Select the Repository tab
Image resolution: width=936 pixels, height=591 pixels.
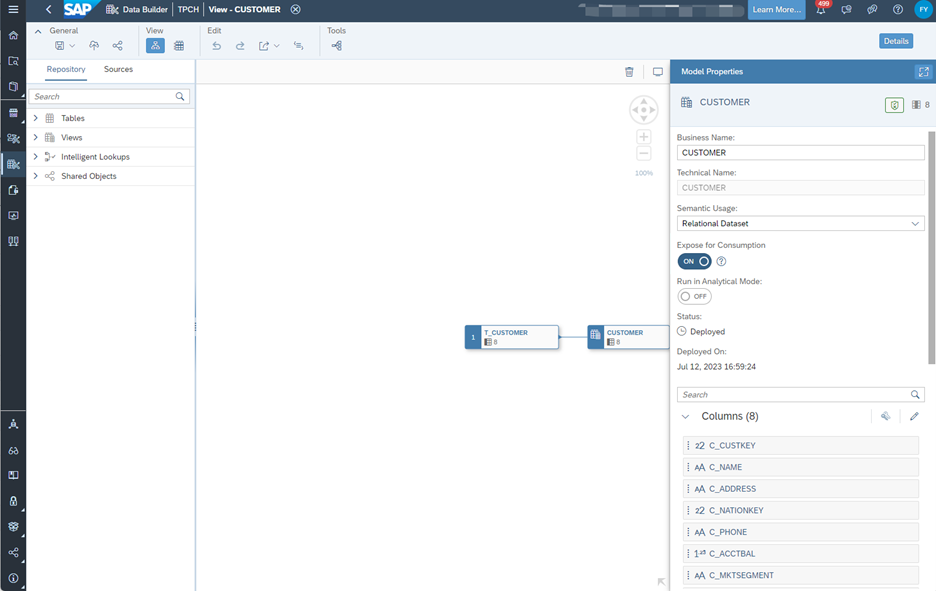66,70
